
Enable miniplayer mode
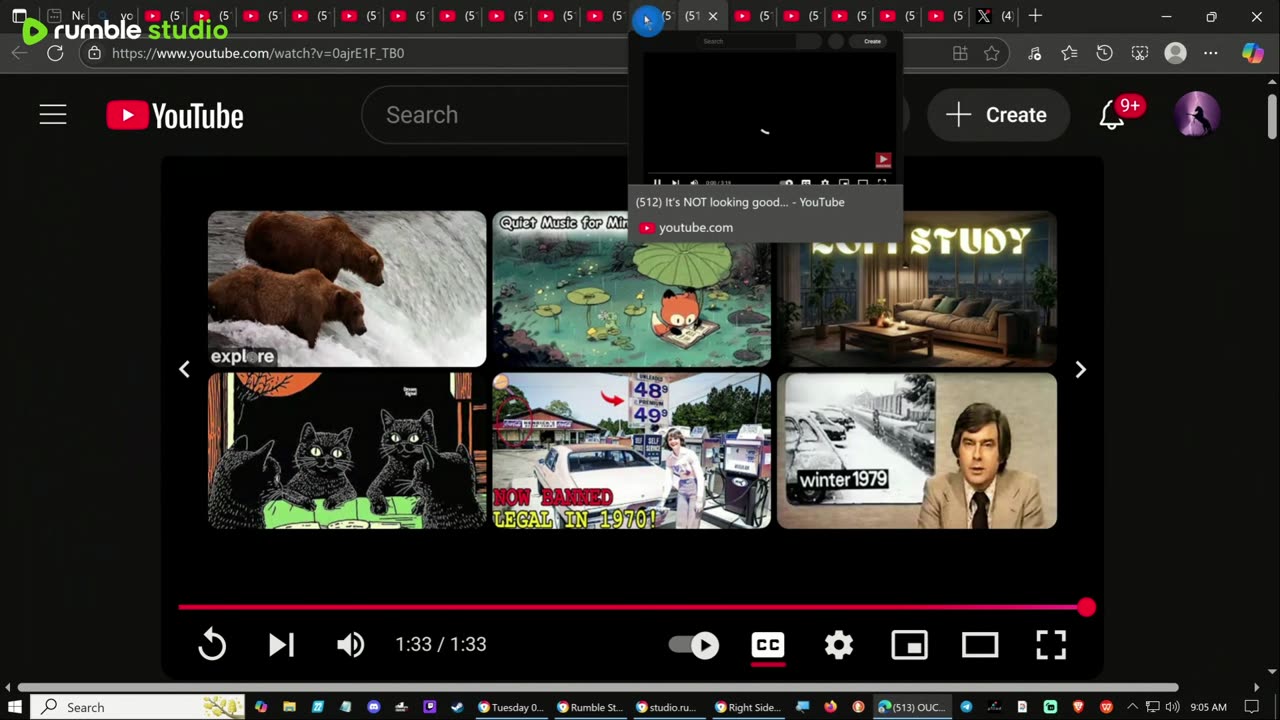[909, 645]
